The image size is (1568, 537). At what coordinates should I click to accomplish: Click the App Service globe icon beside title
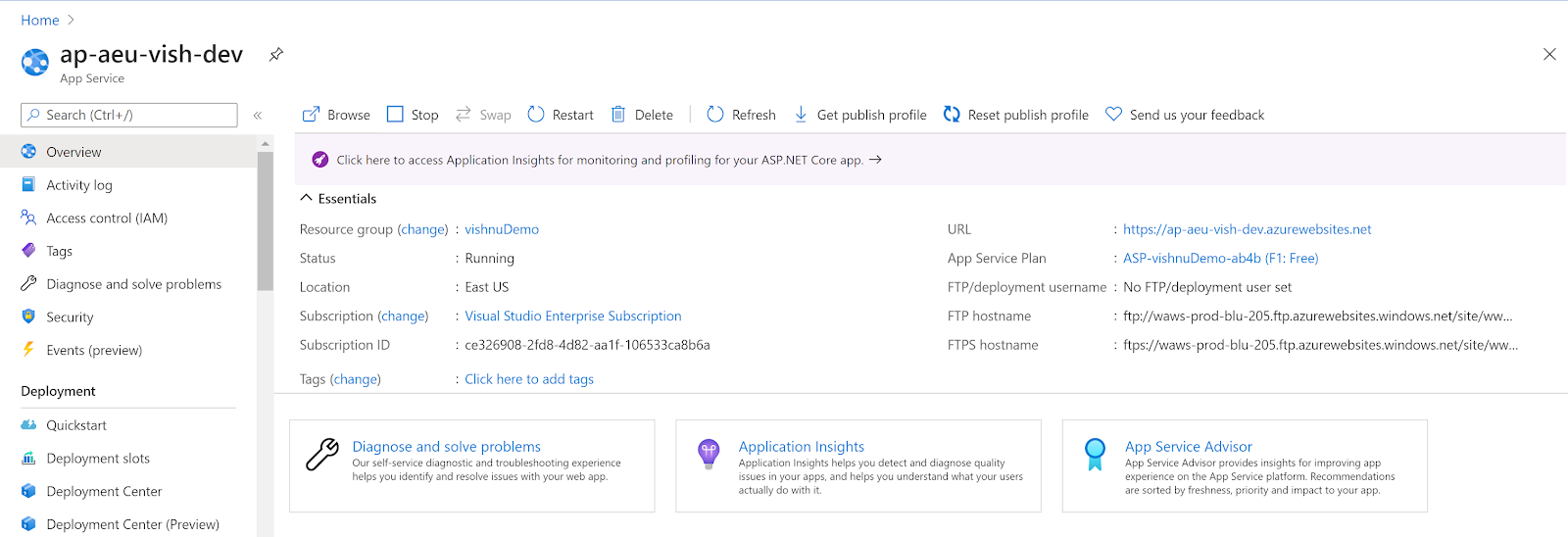[35, 63]
